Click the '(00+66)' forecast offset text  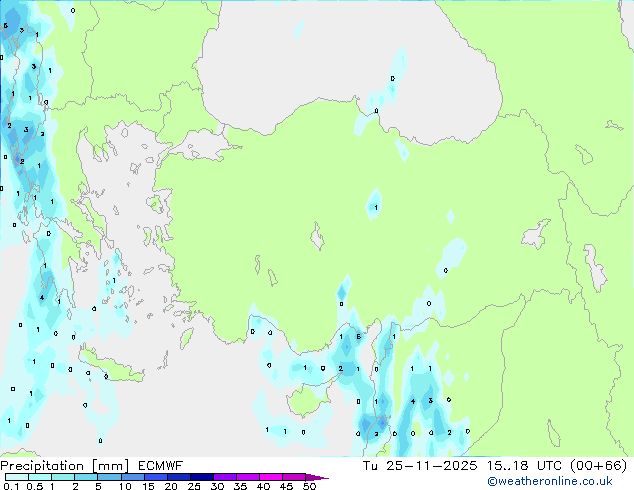click(598, 466)
